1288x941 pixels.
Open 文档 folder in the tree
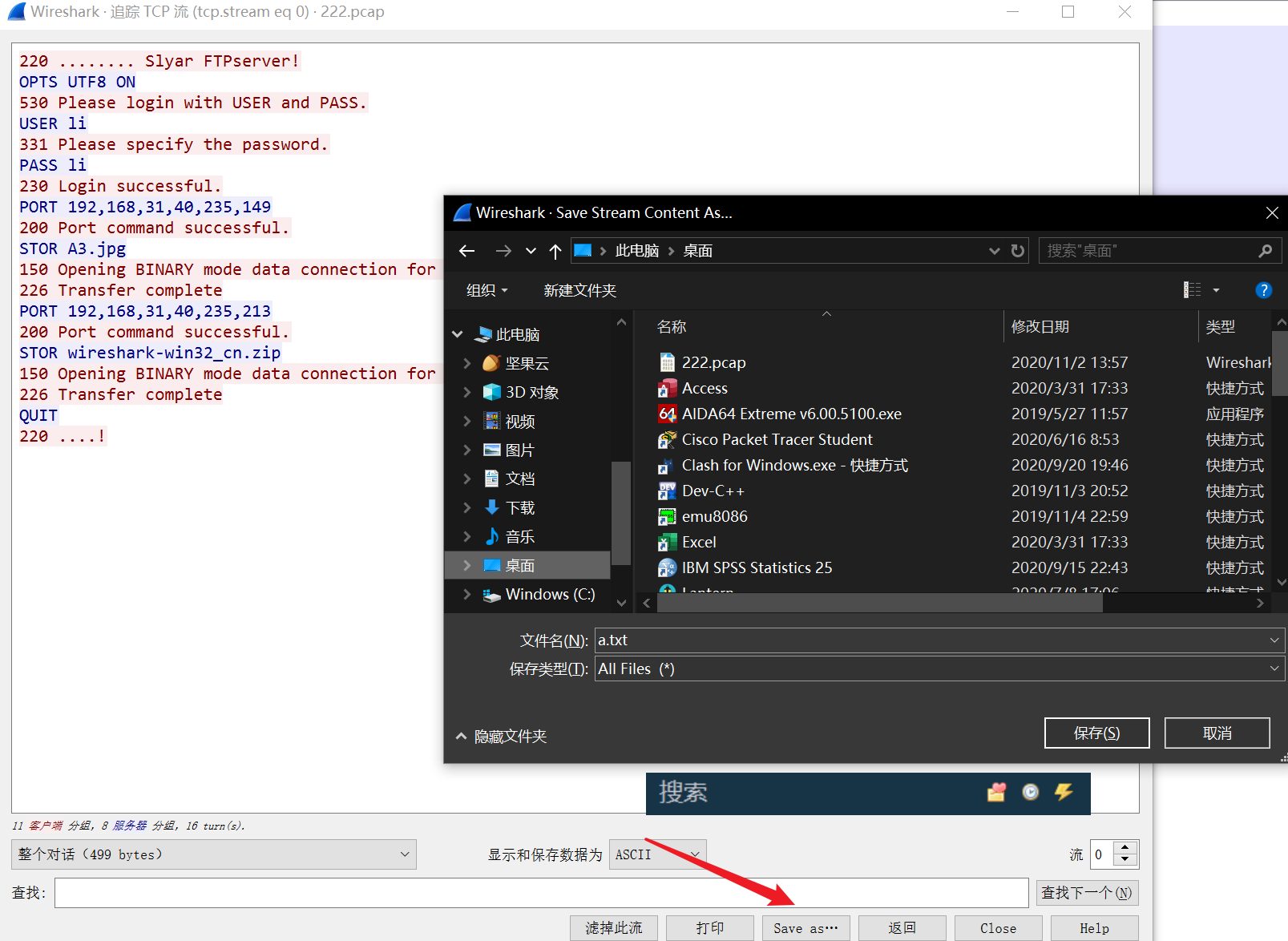(519, 479)
